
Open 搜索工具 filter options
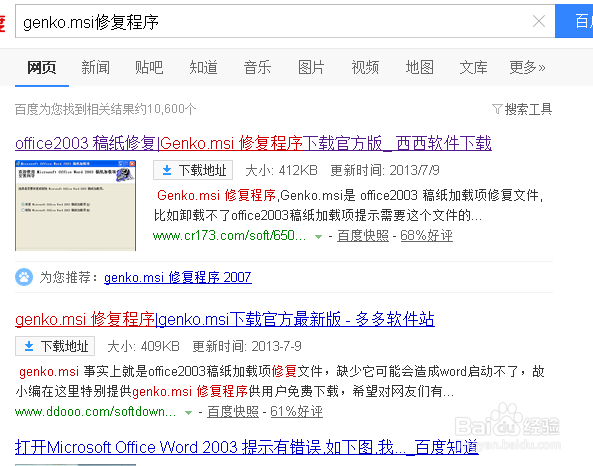pos(528,109)
